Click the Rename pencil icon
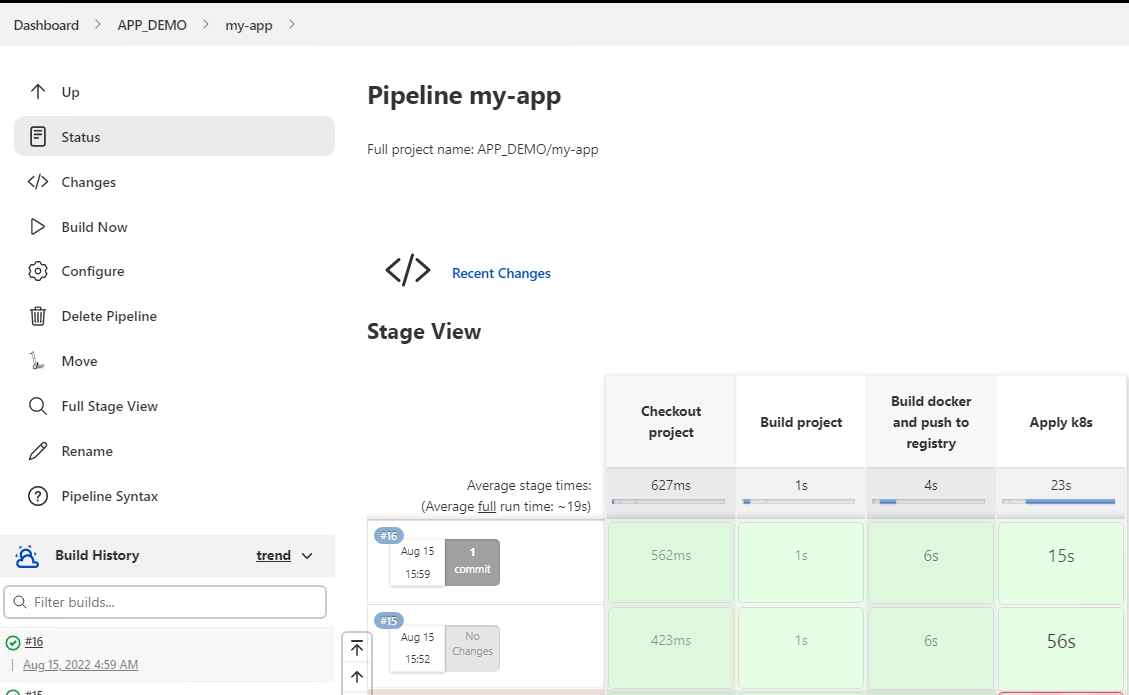This screenshot has width=1129, height=695. [38, 451]
